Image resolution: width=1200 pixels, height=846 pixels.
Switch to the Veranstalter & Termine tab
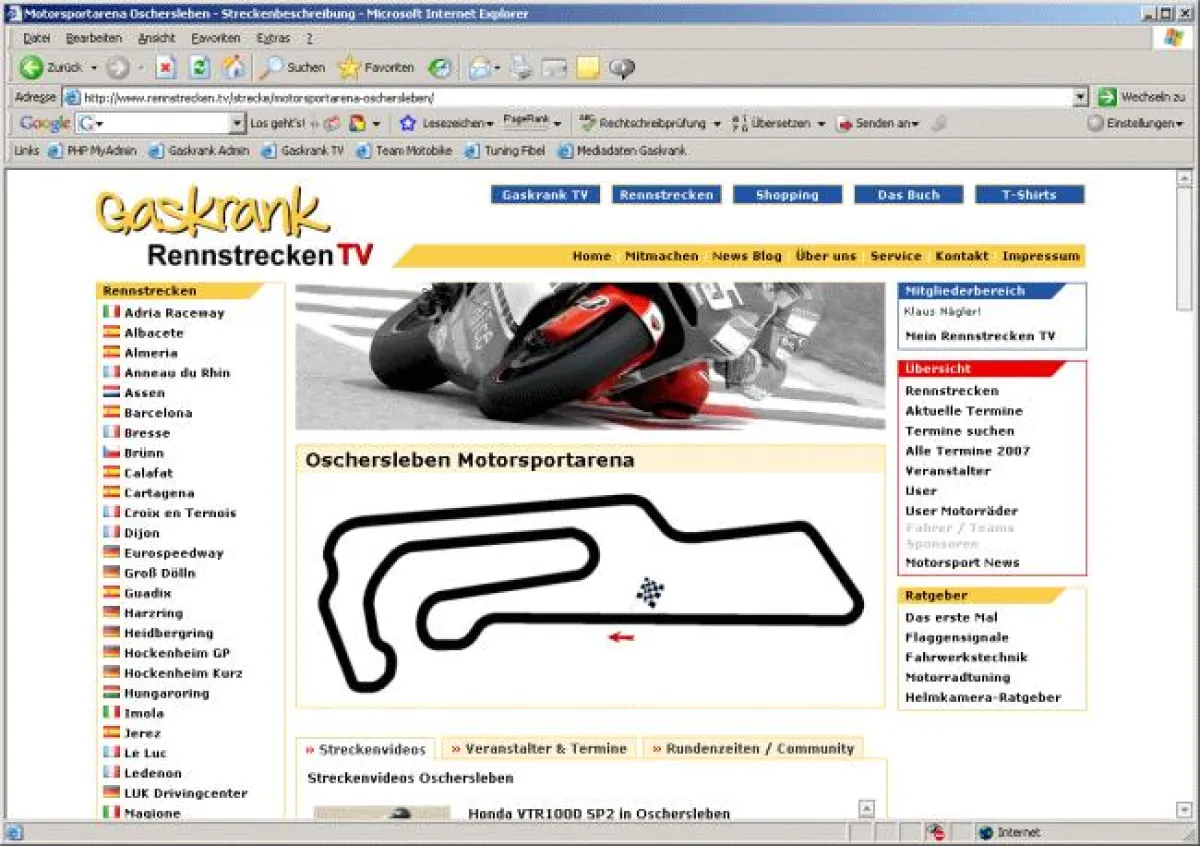pyautogui.click(x=540, y=747)
